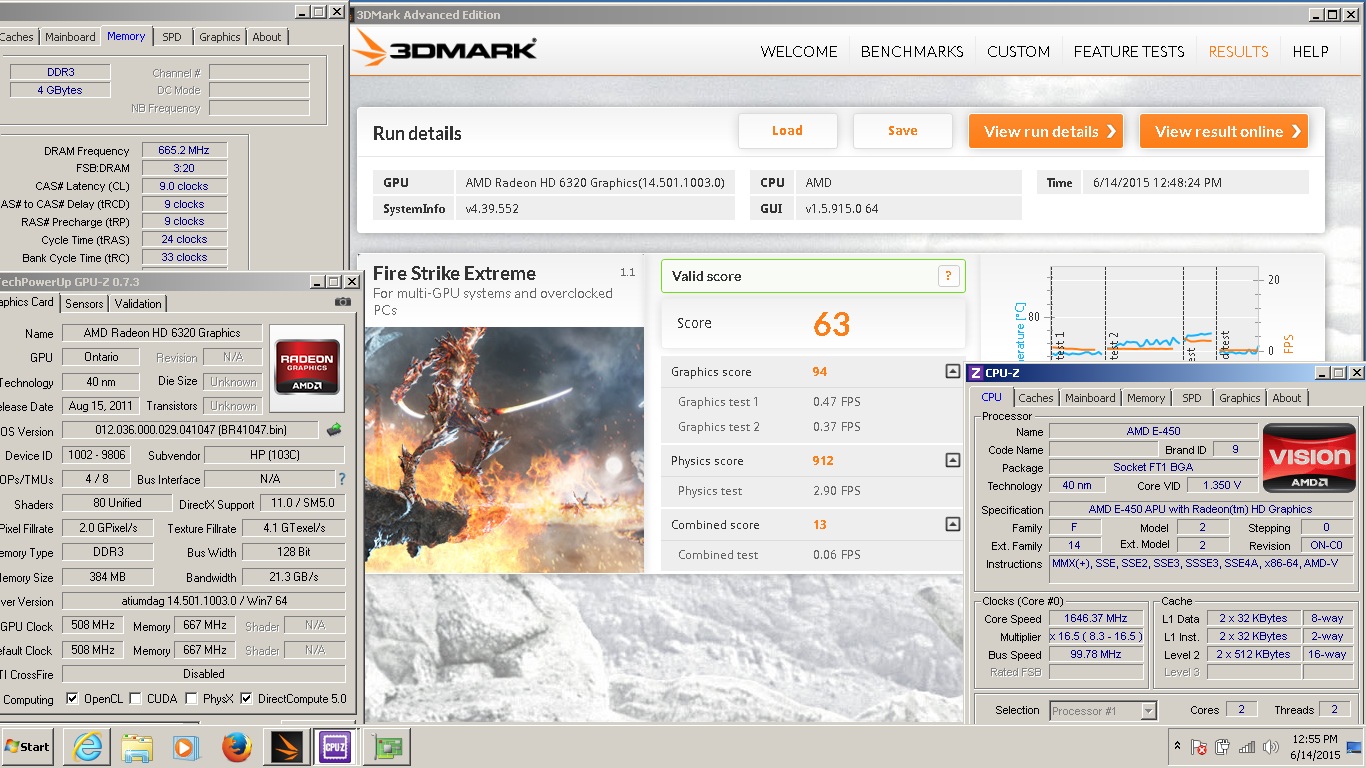
Task: Click the Core Speed value 1646.37 MHz
Action: (1096, 619)
